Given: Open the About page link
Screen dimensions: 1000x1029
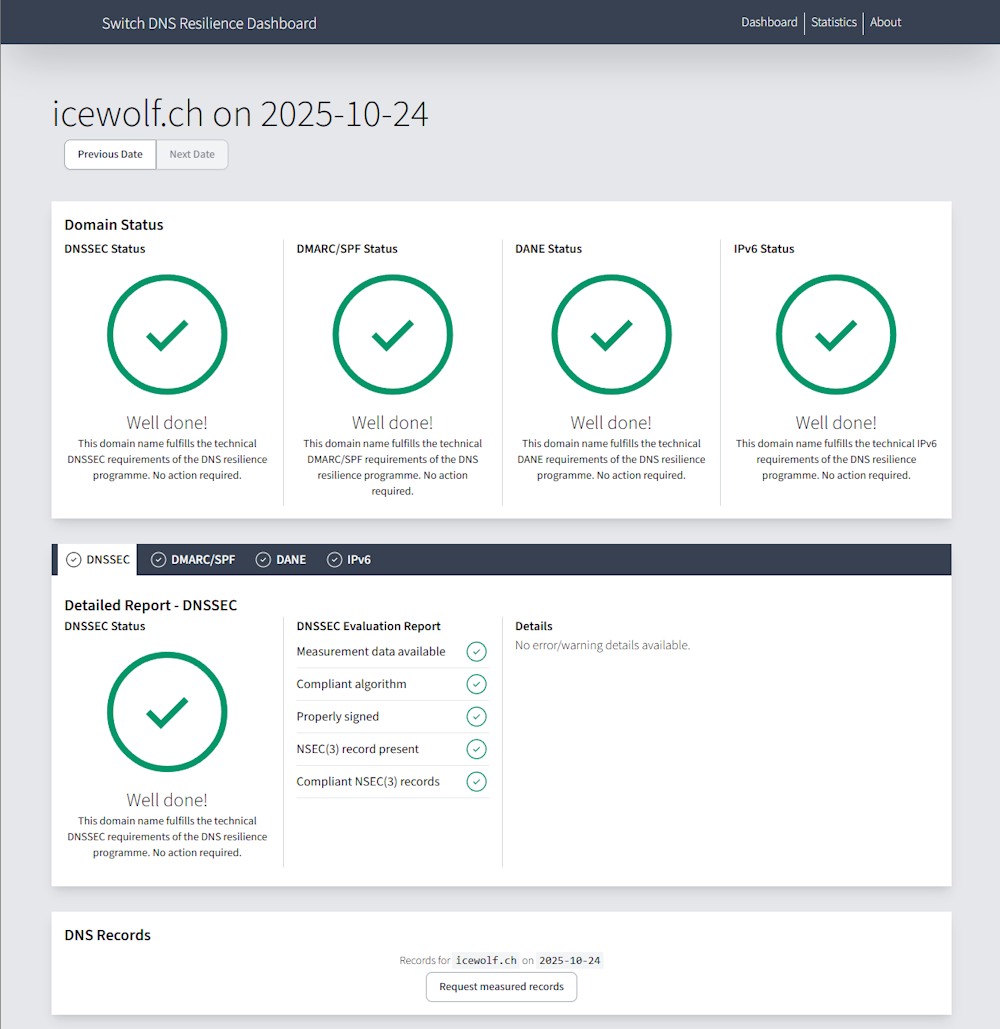Looking at the screenshot, I should (885, 22).
